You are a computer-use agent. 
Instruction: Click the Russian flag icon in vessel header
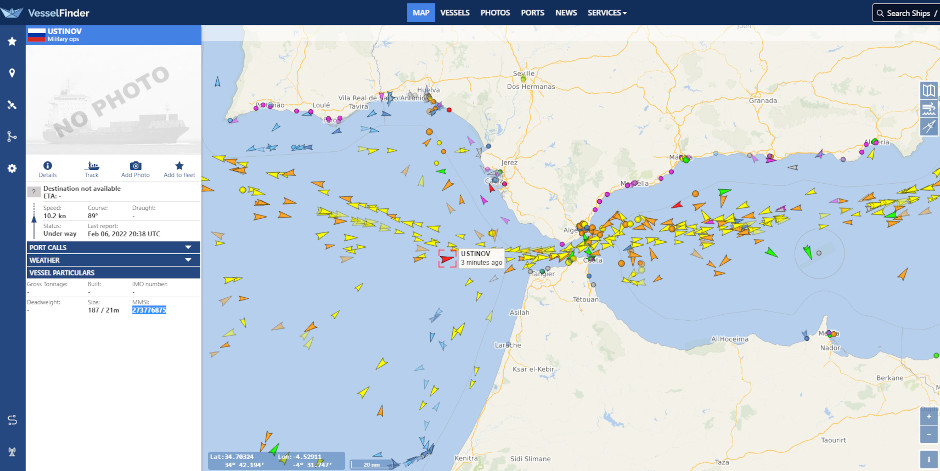(37, 35)
